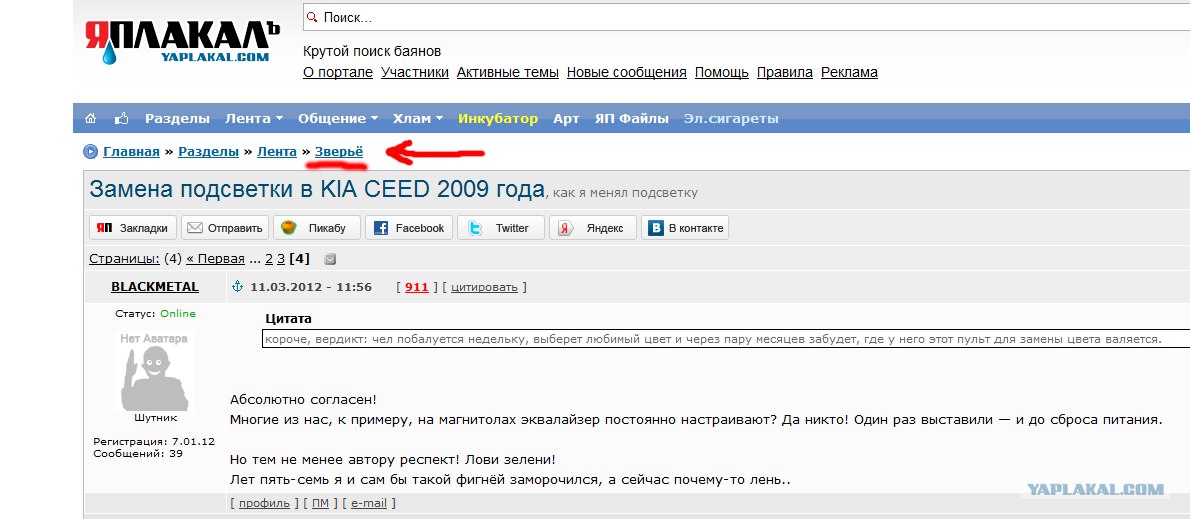
Task: Click the ЯП Закладки share button
Action: tap(133, 228)
